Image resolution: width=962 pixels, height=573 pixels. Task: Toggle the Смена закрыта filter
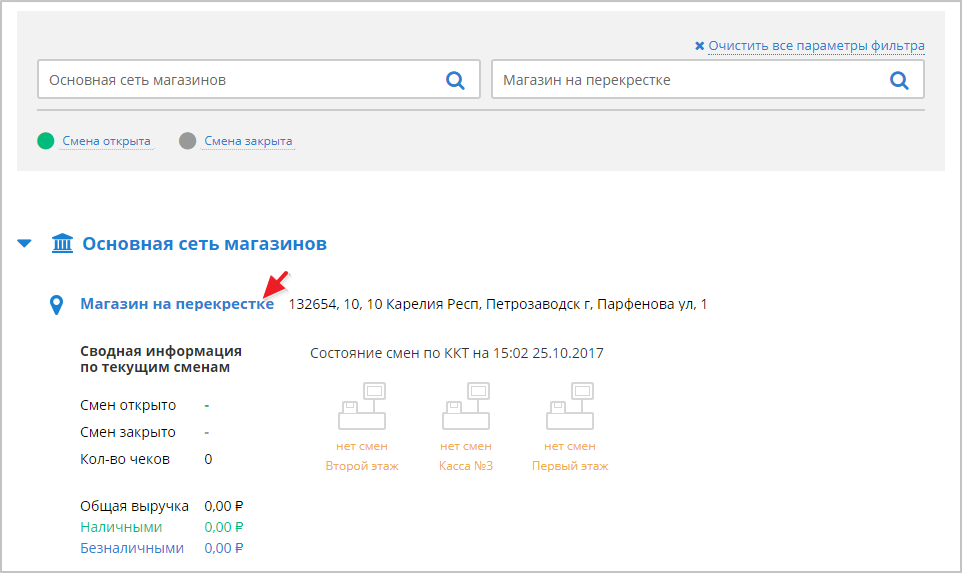[x=248, y=141]
